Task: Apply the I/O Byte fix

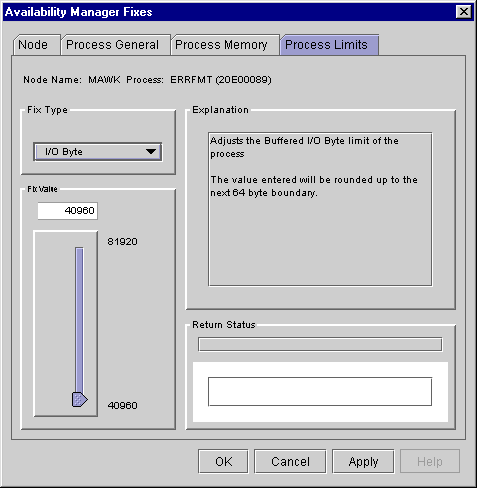Action: point(363,461)
